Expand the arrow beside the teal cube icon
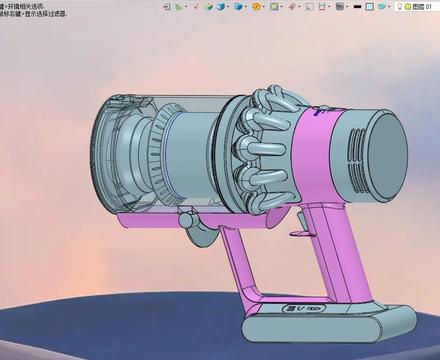The height and width of the screenshot is (360, 440). [389, 7]
